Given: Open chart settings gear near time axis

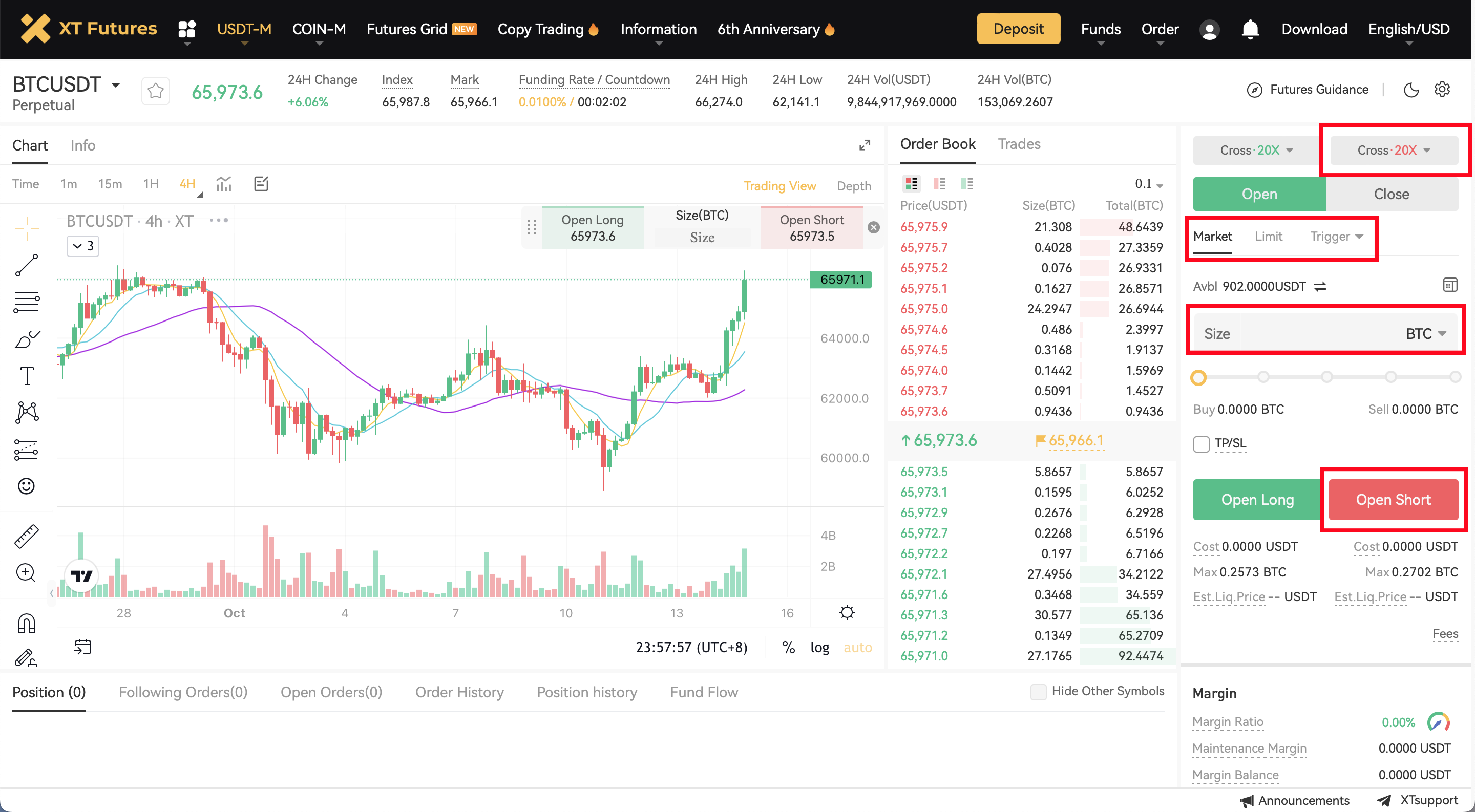Looking at the screenshot, I should click(847, 613).
